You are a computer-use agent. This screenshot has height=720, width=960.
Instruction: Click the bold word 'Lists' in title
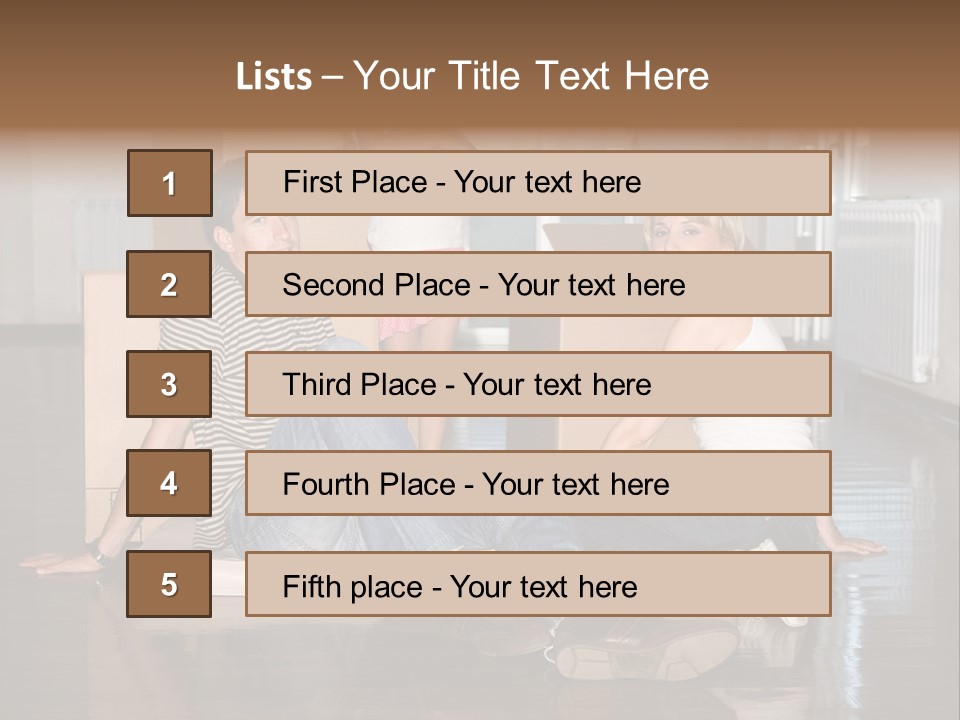[x=274, y=76]
